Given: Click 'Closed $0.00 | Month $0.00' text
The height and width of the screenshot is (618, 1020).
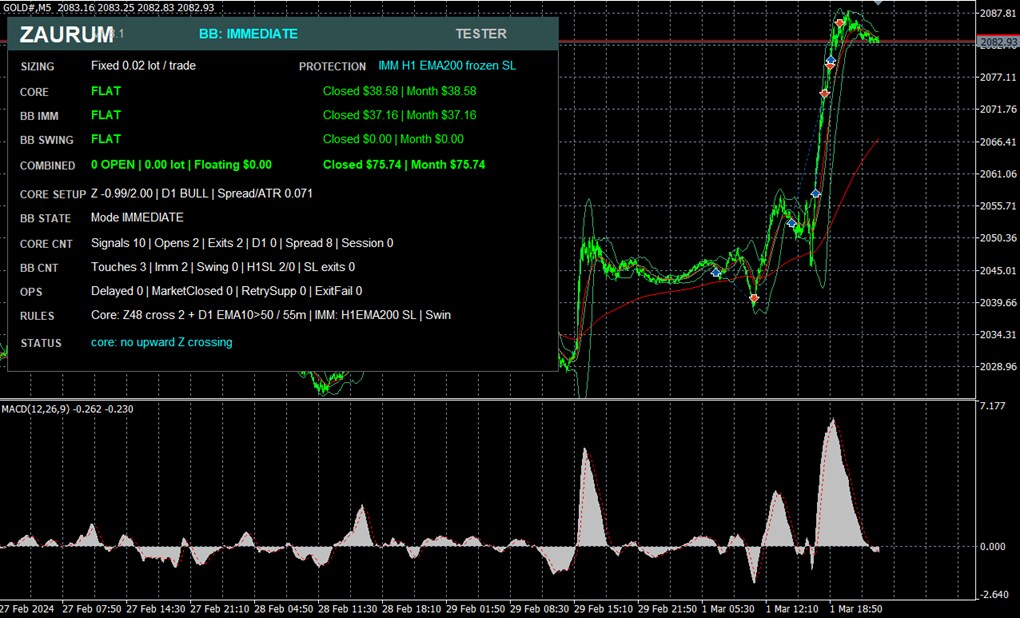Looking at the screenshot, I should (x=393, y=139).
